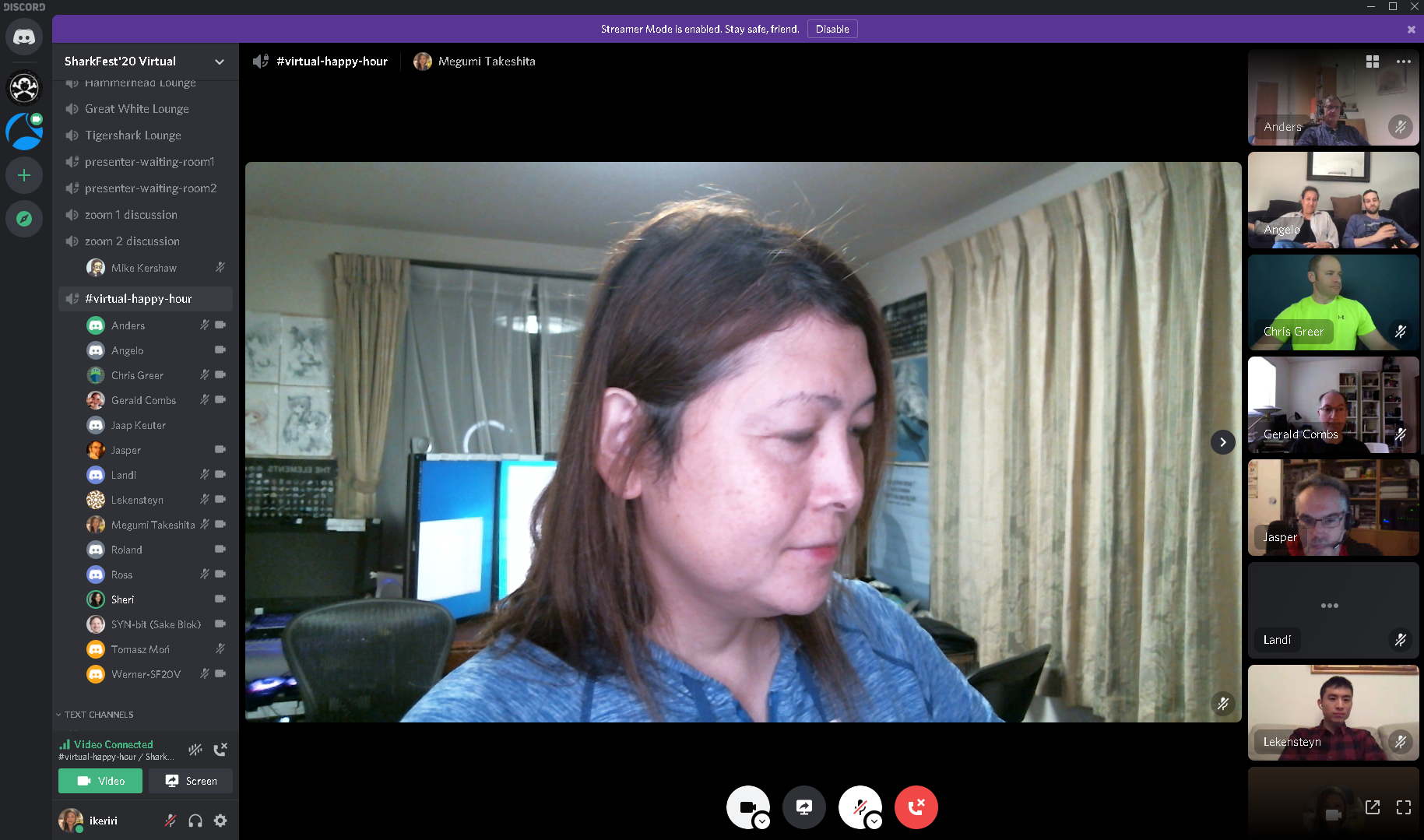Select Tomasz Moń in participant list

(x=156, y=649)
